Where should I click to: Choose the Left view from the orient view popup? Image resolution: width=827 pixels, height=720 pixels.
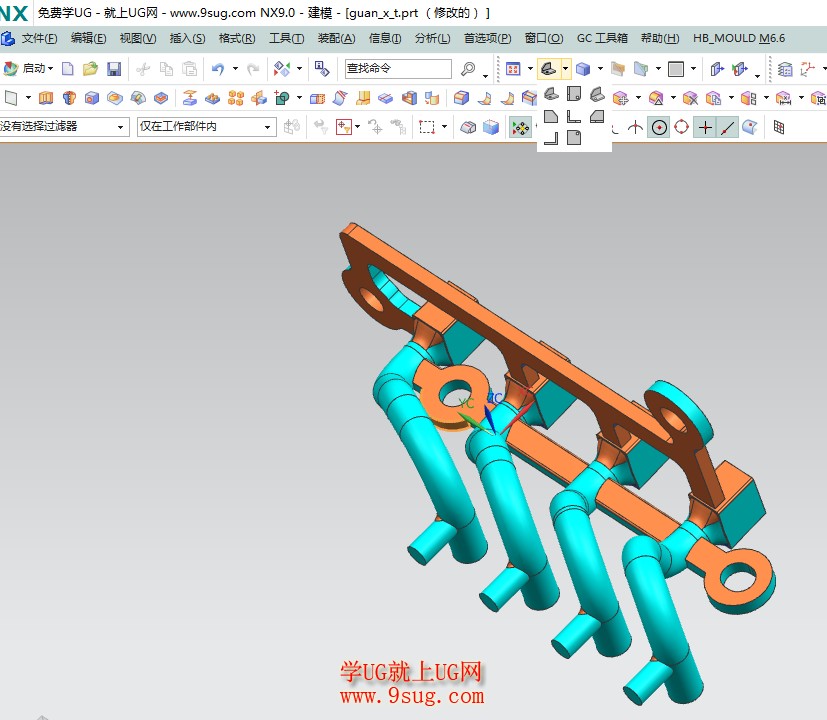(x=551, y=116)
